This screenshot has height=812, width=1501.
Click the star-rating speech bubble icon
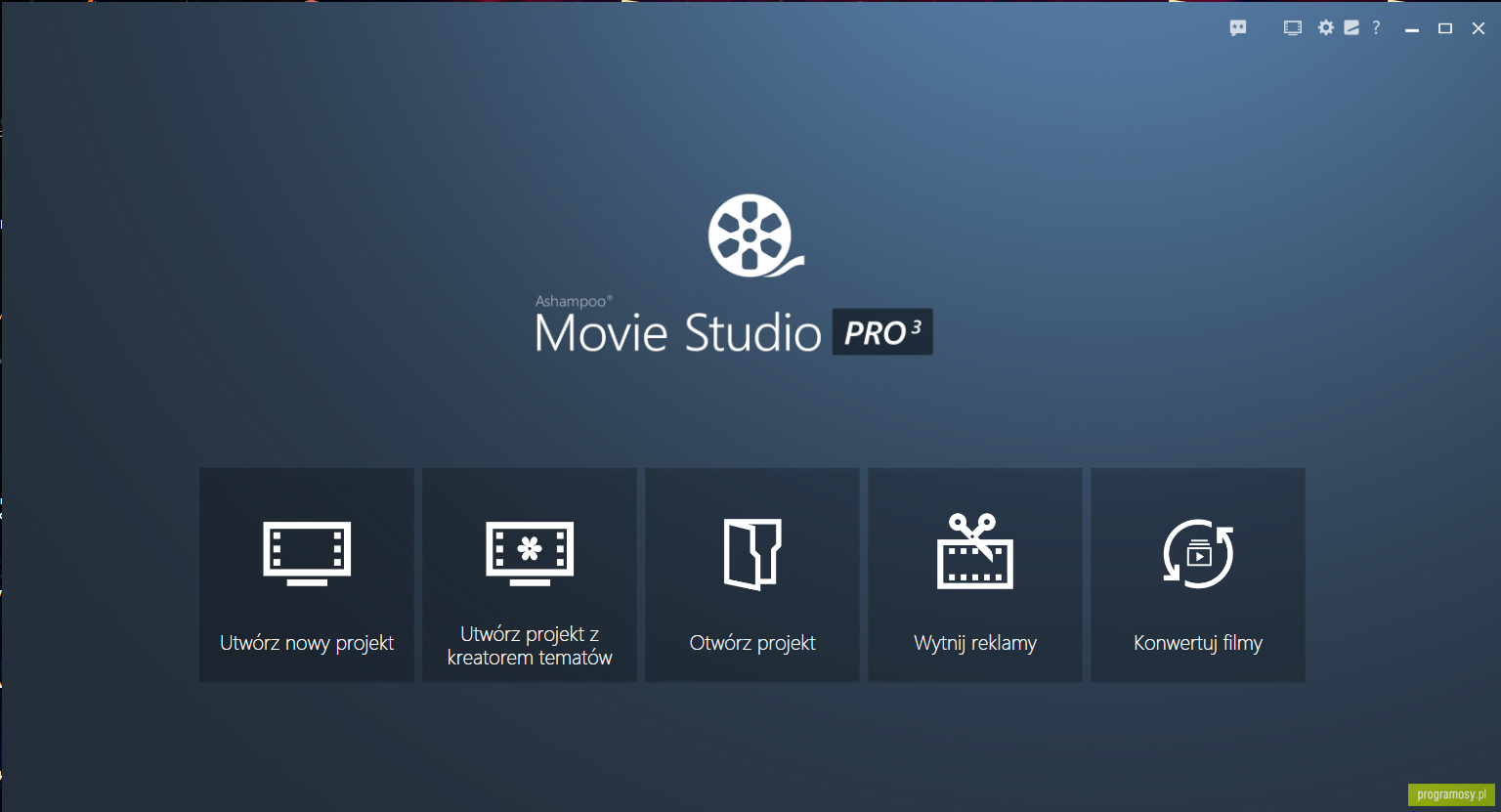pos(1238,28)
